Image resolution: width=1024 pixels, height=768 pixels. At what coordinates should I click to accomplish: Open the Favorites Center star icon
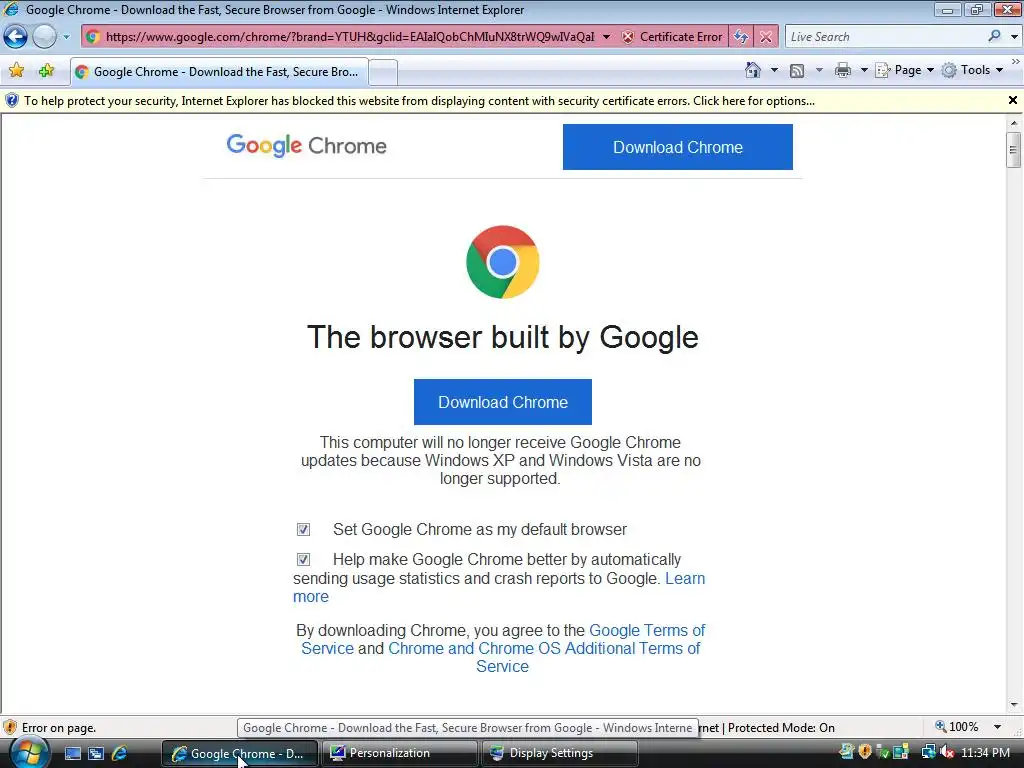[x=16, y=71]
